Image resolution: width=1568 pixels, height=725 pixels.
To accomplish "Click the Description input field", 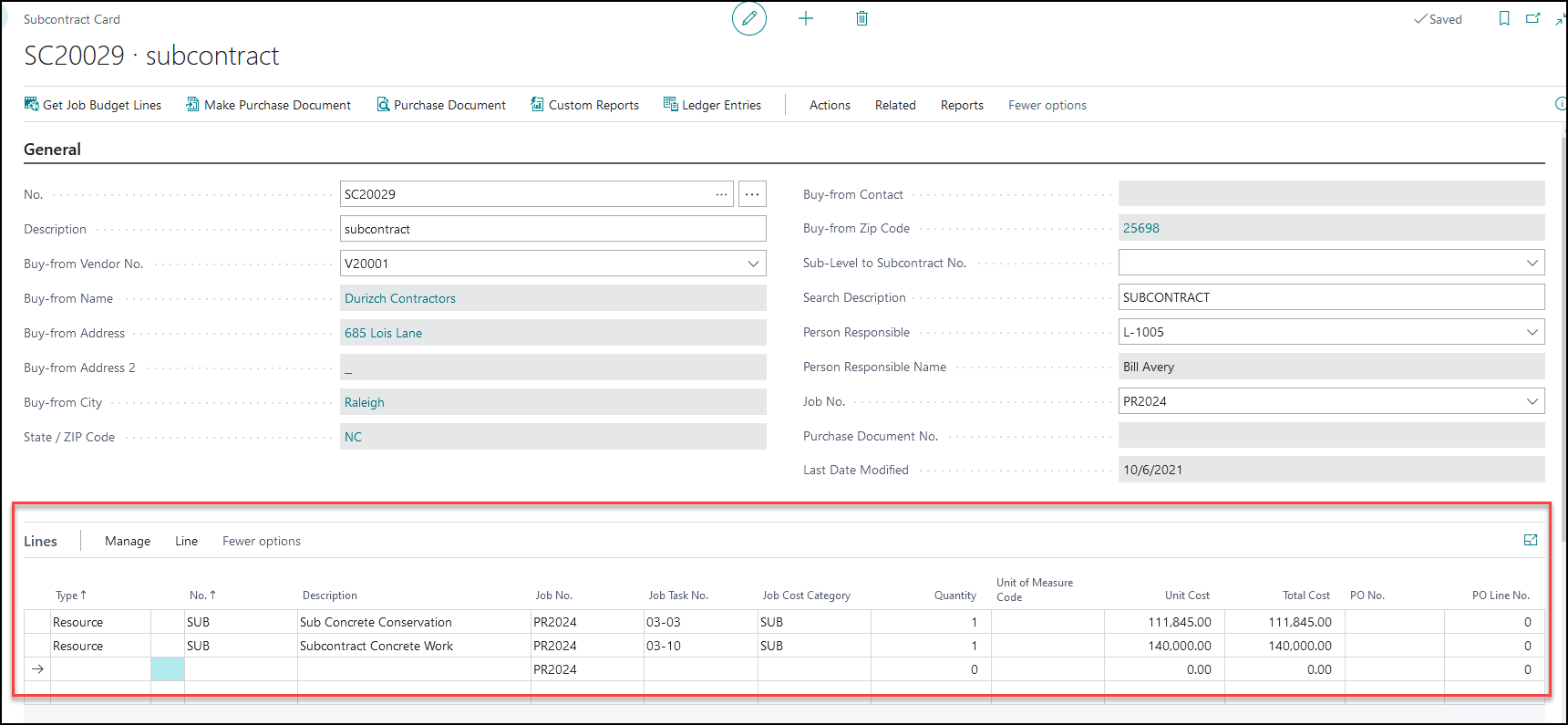I will click(552, 229).
